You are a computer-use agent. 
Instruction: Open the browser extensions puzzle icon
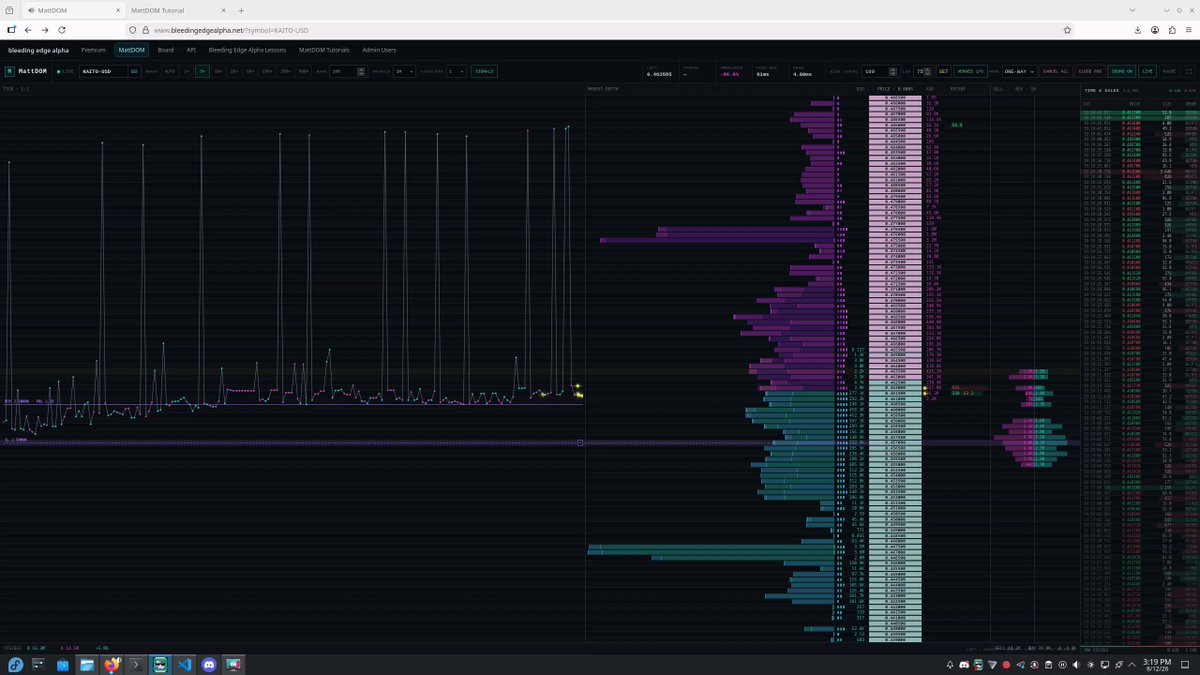pos(1172,30)
